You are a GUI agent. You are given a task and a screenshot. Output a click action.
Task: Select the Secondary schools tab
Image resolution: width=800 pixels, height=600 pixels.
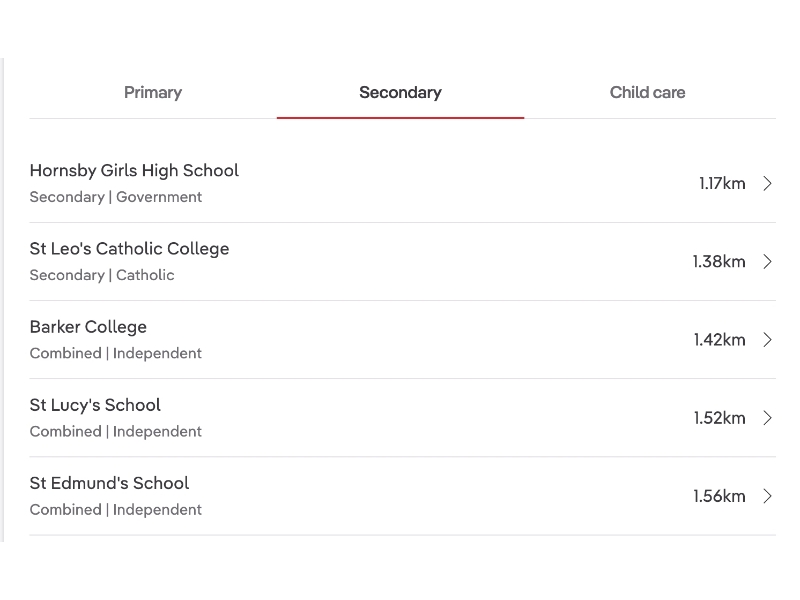400,93
